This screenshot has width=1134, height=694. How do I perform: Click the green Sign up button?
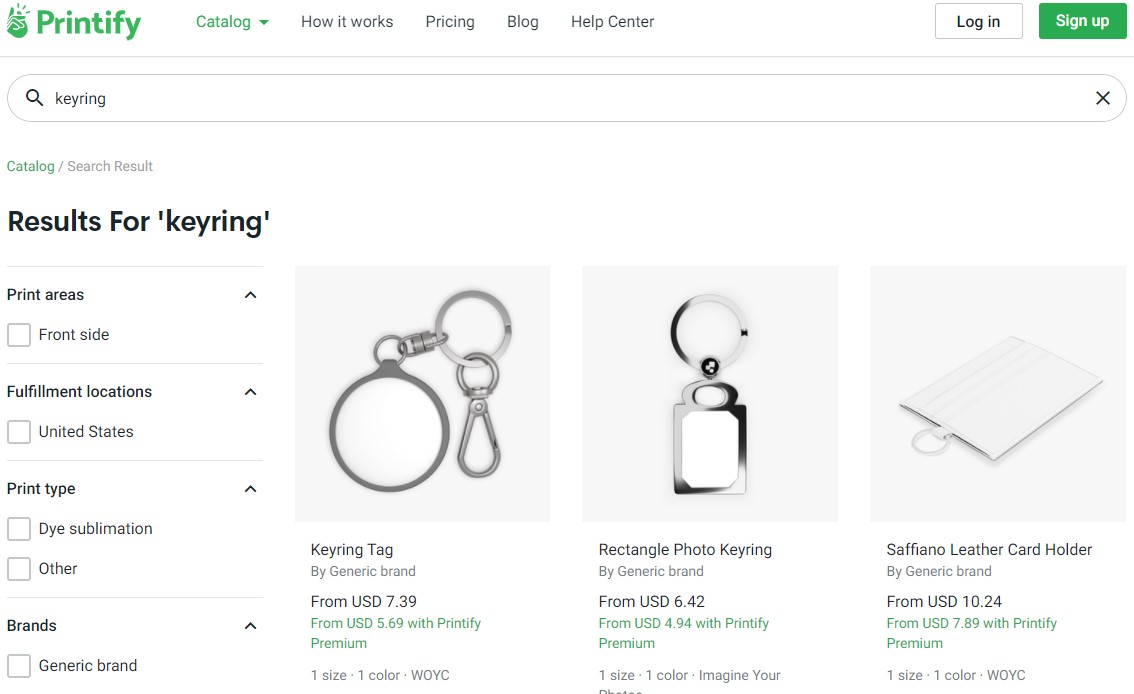click(x=1083, y=21)
